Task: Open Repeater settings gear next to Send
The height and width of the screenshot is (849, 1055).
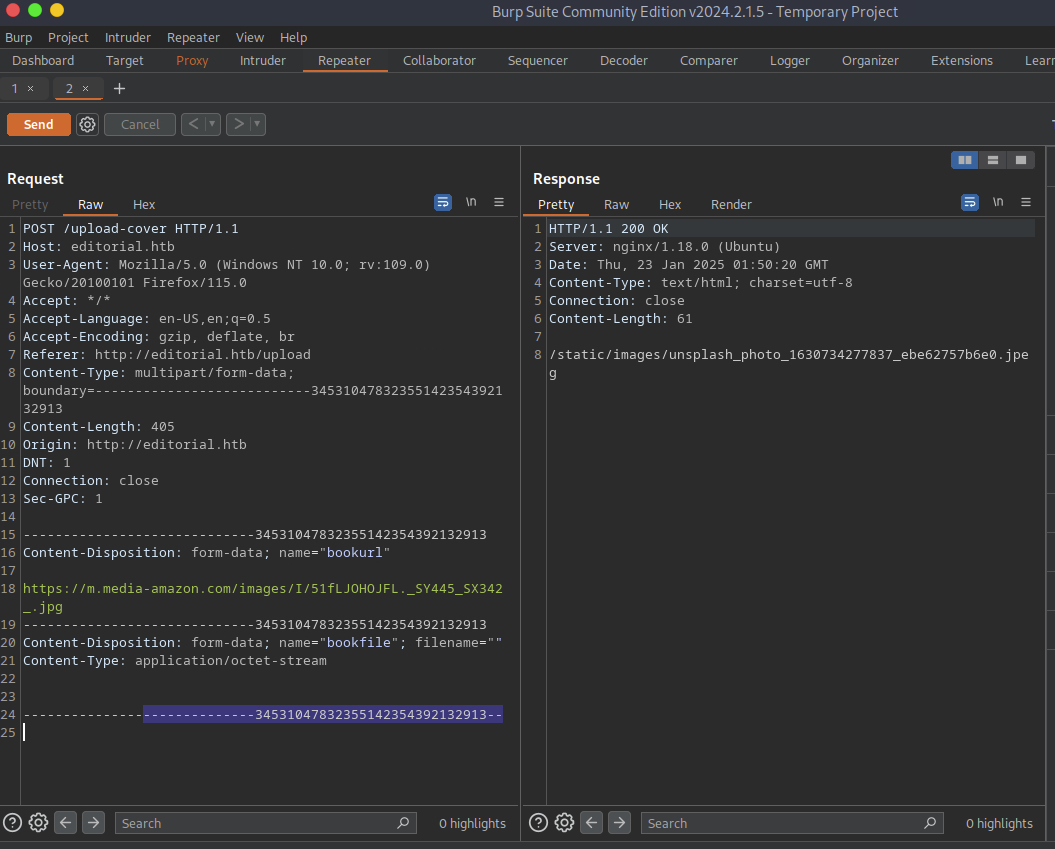Action: (87, 125)
